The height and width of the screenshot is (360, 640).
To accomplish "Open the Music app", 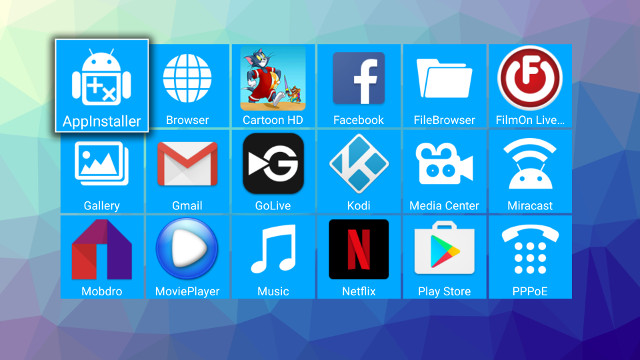I will pos(273,257).
